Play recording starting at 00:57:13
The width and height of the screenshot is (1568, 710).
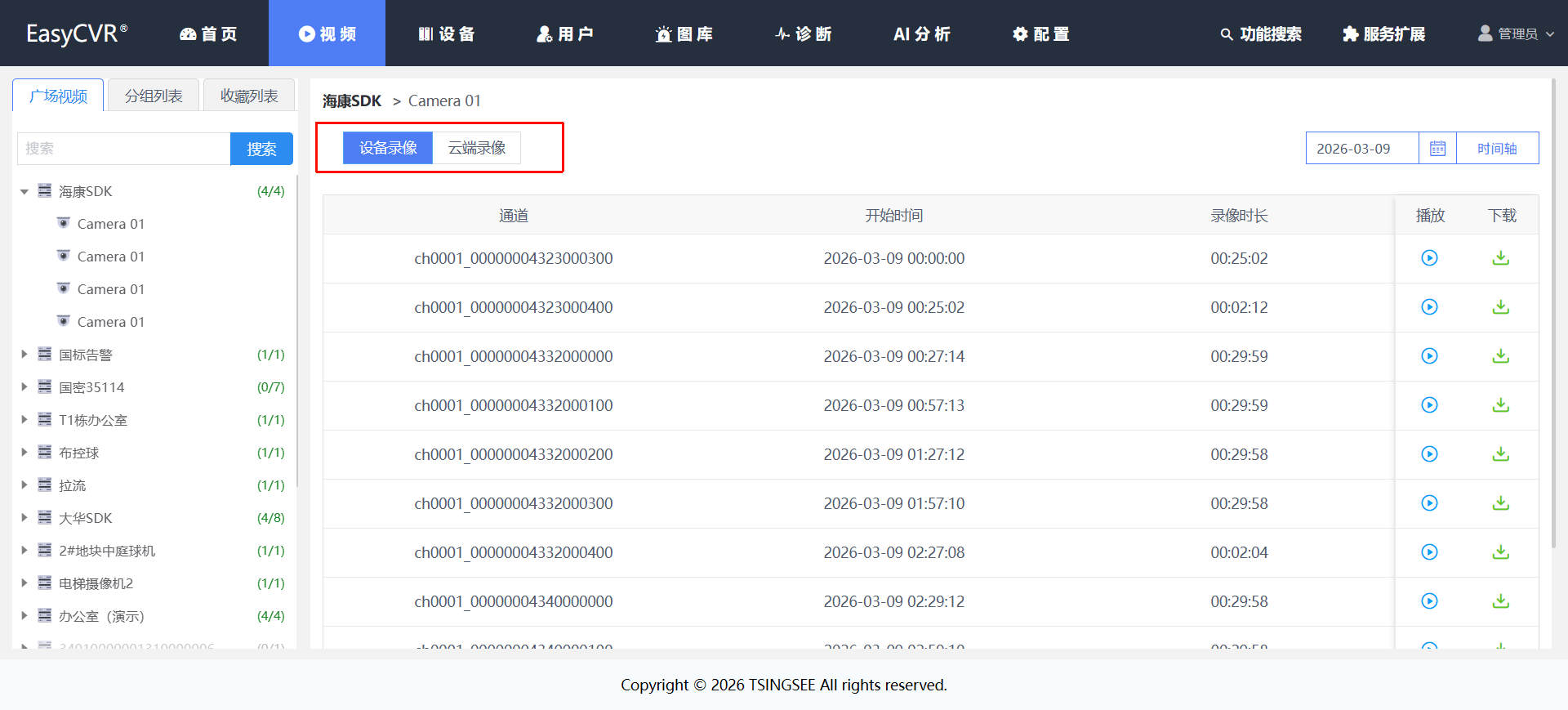click(x=1429, y=405)
